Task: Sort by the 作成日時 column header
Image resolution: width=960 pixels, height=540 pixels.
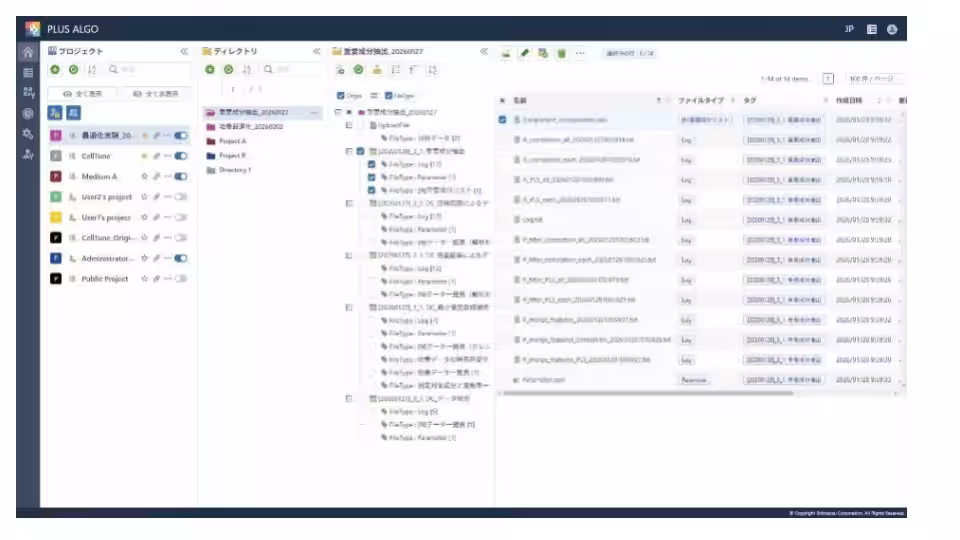Action: coord(849,100)
